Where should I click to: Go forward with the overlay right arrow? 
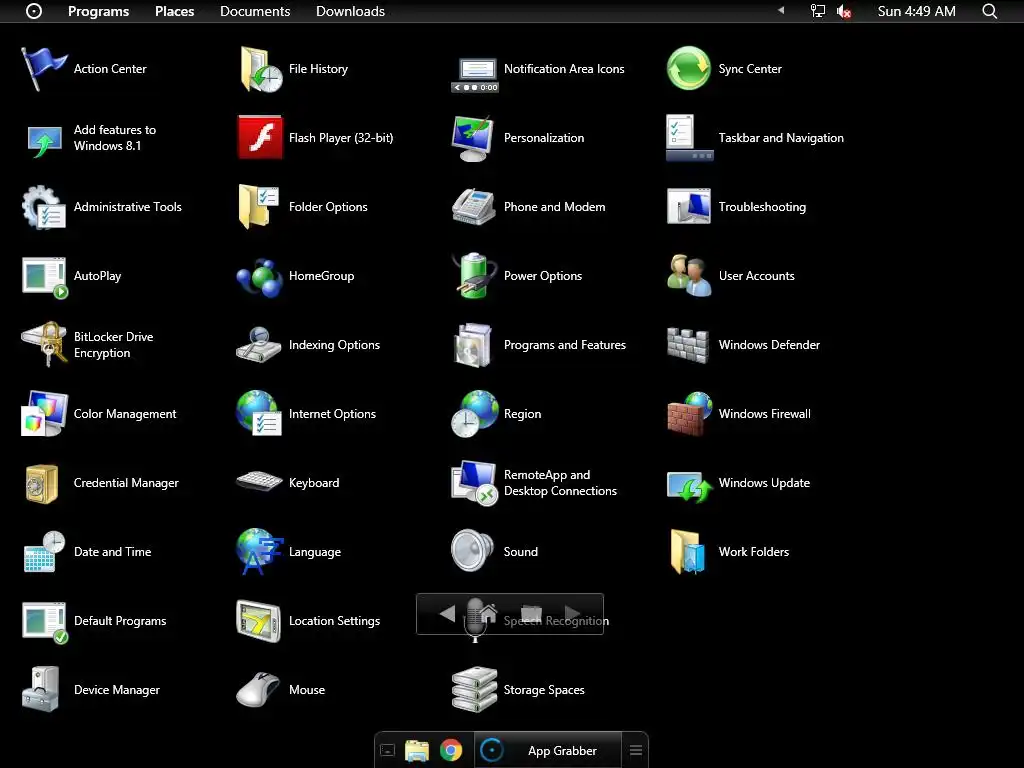573,613
